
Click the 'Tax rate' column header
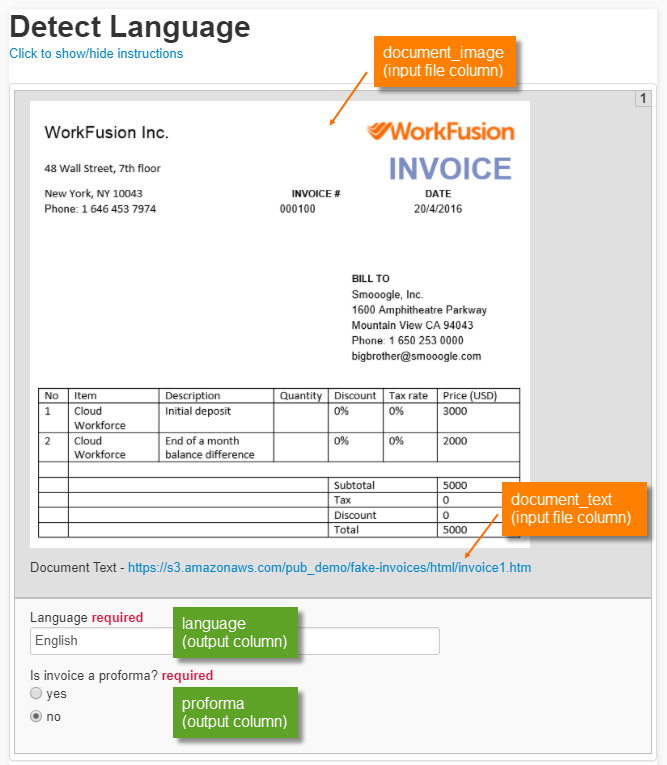(x=408, y=396)
